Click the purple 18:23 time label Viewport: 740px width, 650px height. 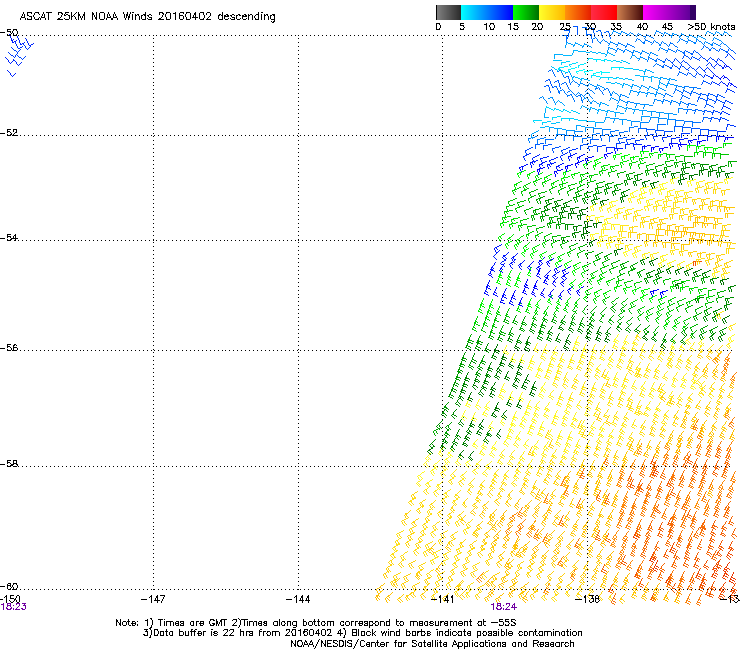[14, 607]
